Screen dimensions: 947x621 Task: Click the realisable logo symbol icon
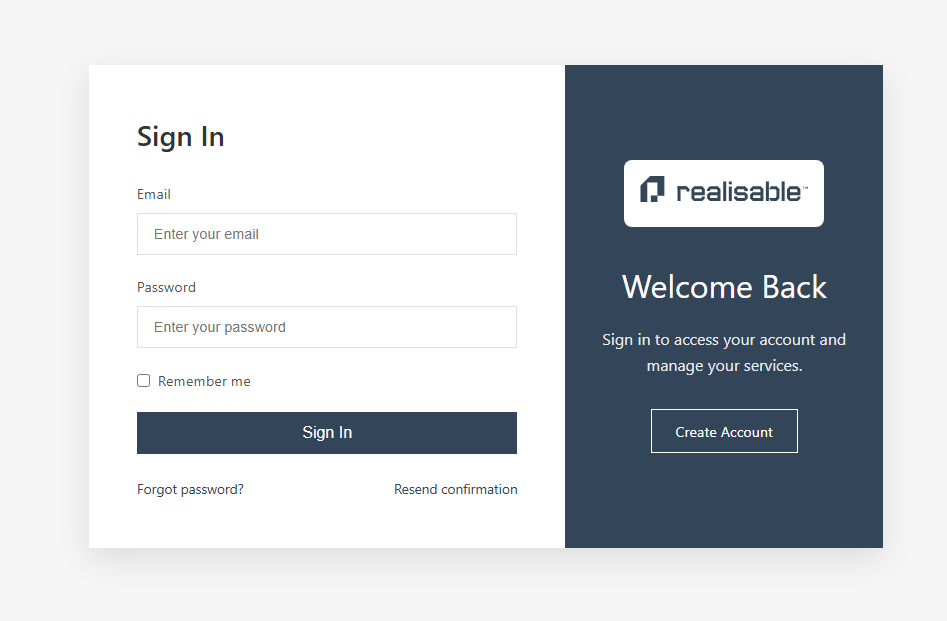tap(652, 190)
